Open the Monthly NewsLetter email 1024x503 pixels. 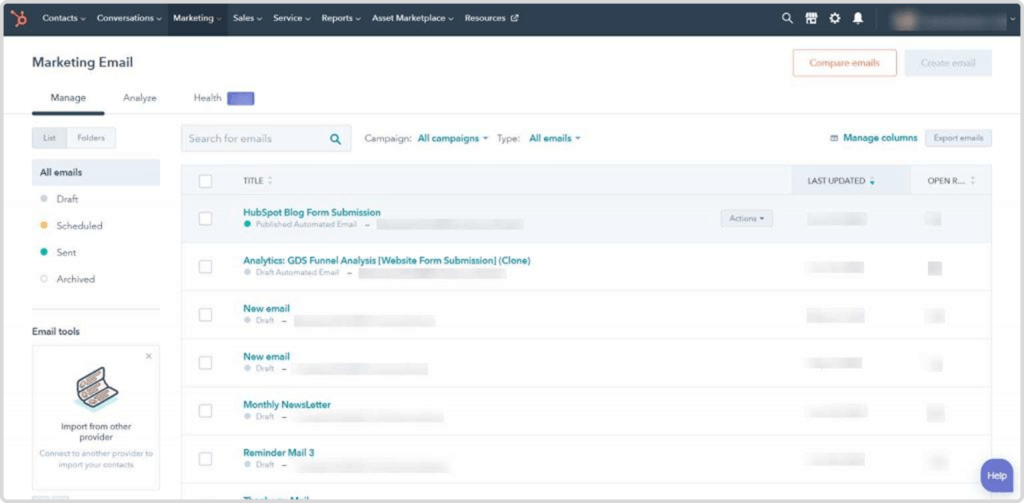pos(287,405)
